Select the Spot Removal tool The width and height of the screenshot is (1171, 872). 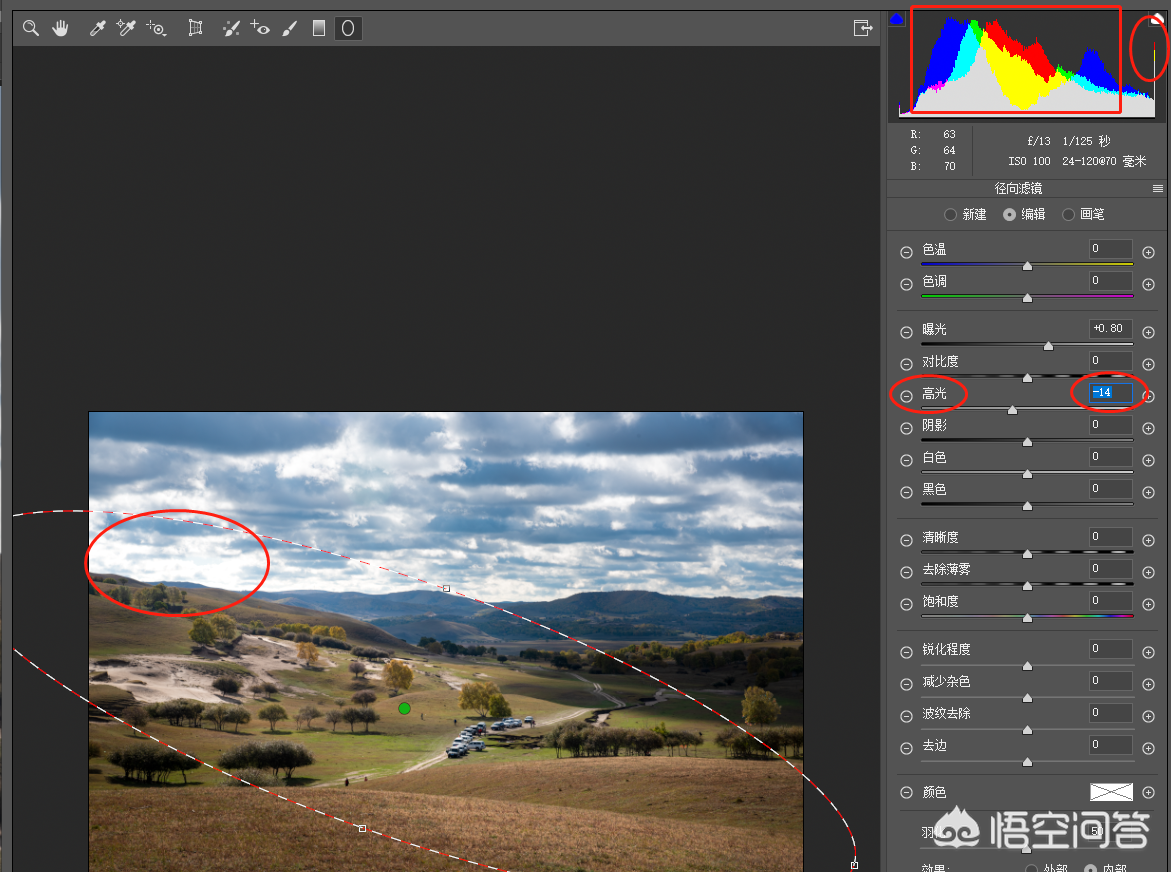coord(232,28)
